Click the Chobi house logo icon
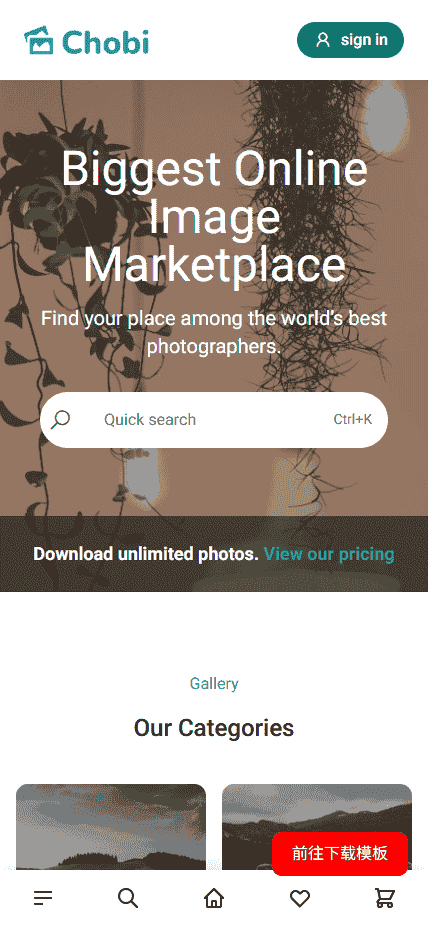Viewport: 428px width, 925px height. pos(39,40)
